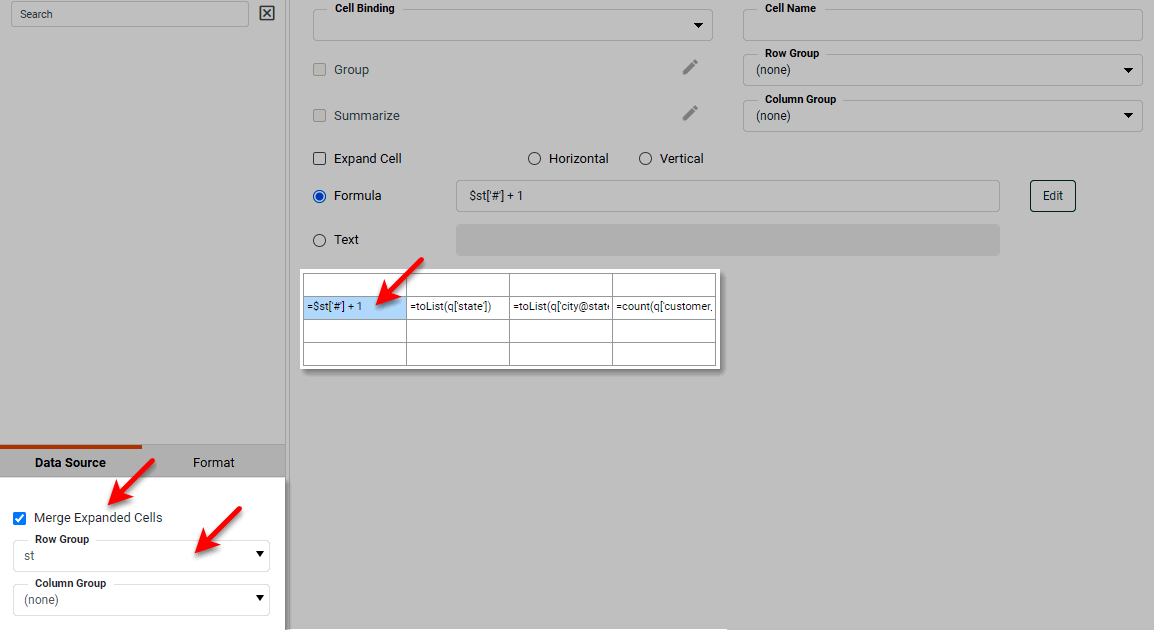Edit Summarize settings using its pencil icon
Viewport: 1154px width, 630px height.
point(689,113)
